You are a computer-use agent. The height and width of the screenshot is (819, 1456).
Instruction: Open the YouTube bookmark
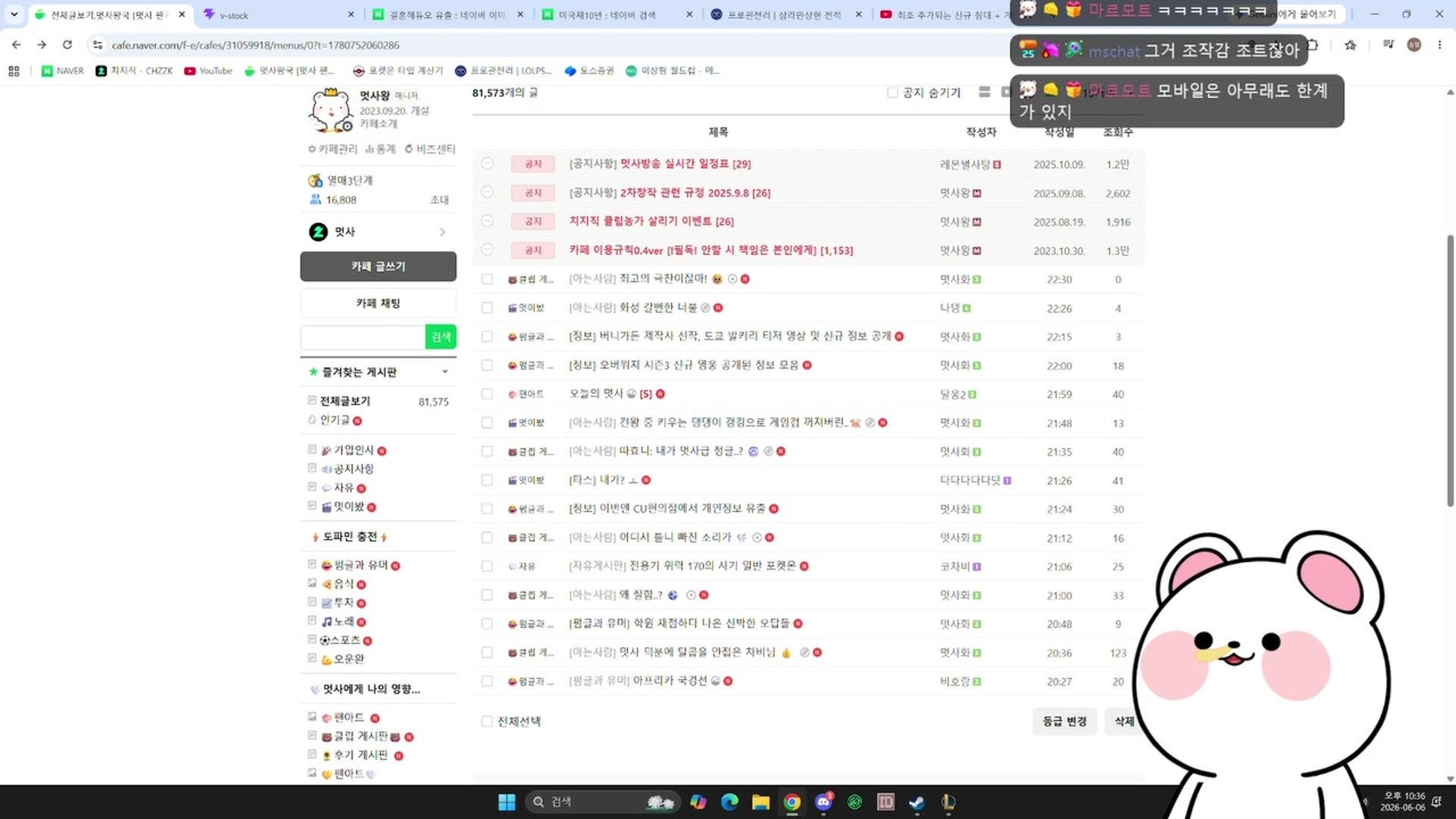point(209,71)
